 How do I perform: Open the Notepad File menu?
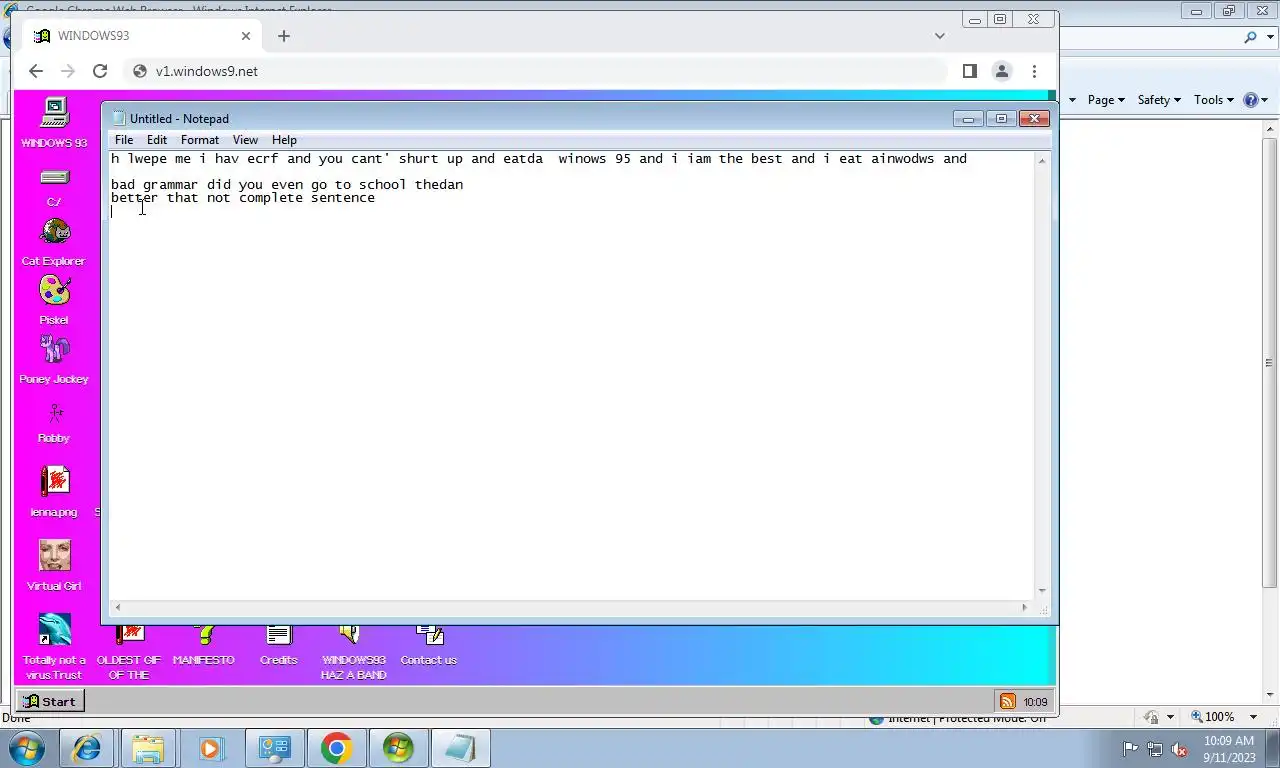coord(124,140)
